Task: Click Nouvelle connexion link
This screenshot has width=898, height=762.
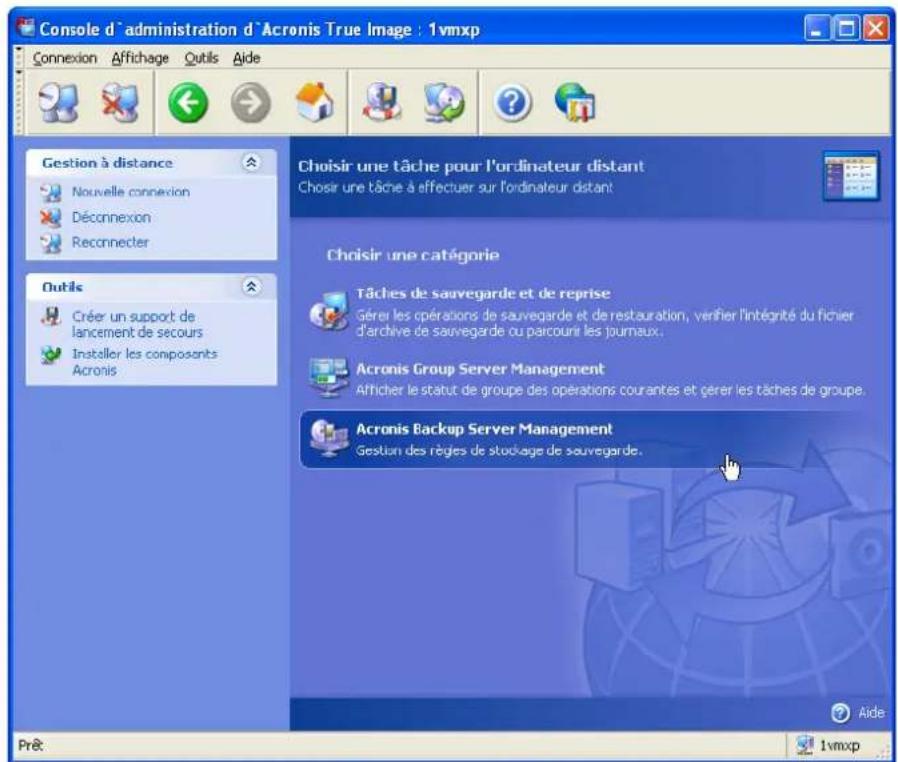Action: [131, 192]
